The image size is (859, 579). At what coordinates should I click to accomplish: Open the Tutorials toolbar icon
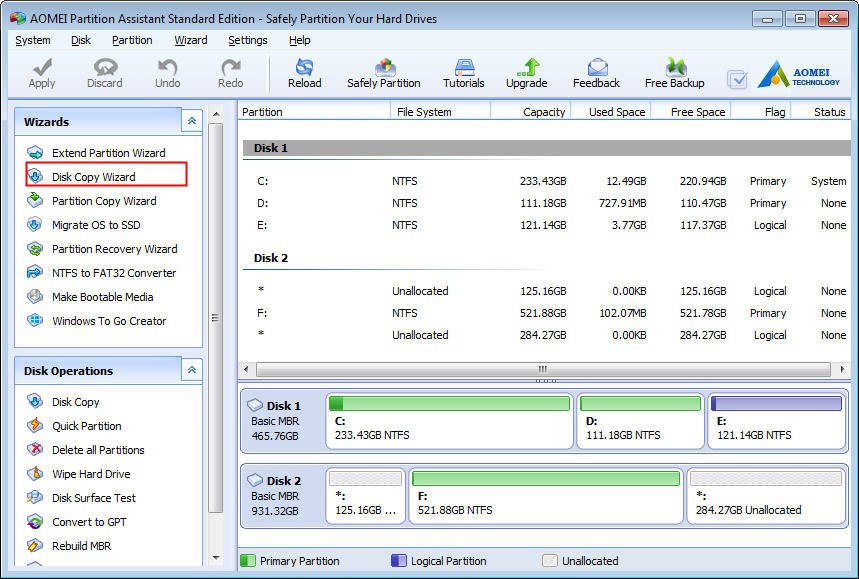[464, 67]
